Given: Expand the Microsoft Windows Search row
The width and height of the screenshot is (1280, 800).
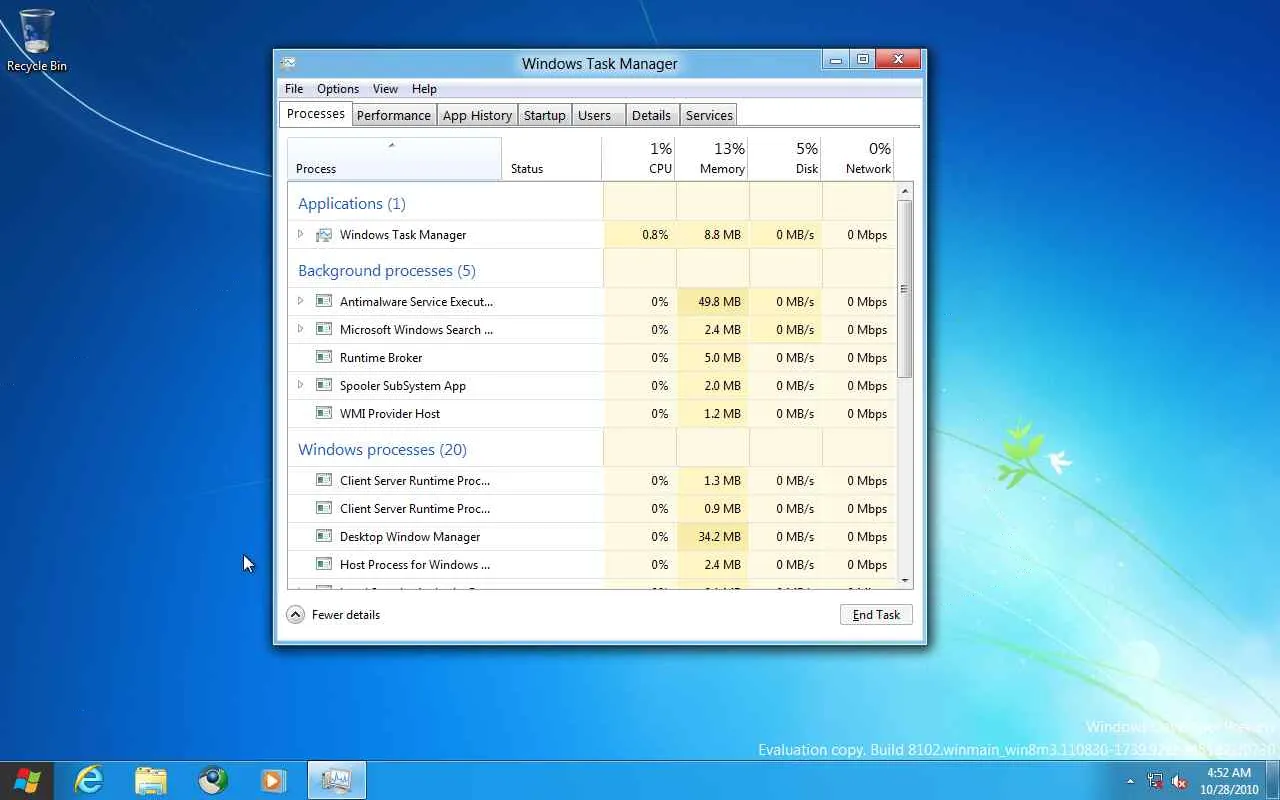Looking at the screenshot, I should (300, 329).
